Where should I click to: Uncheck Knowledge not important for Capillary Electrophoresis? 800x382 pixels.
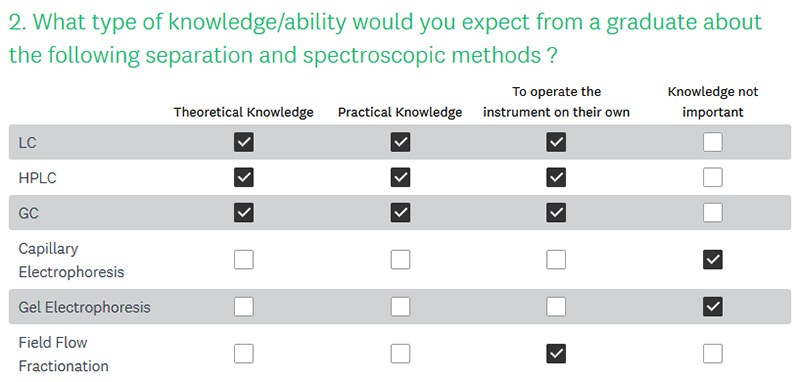coord(713,260)
